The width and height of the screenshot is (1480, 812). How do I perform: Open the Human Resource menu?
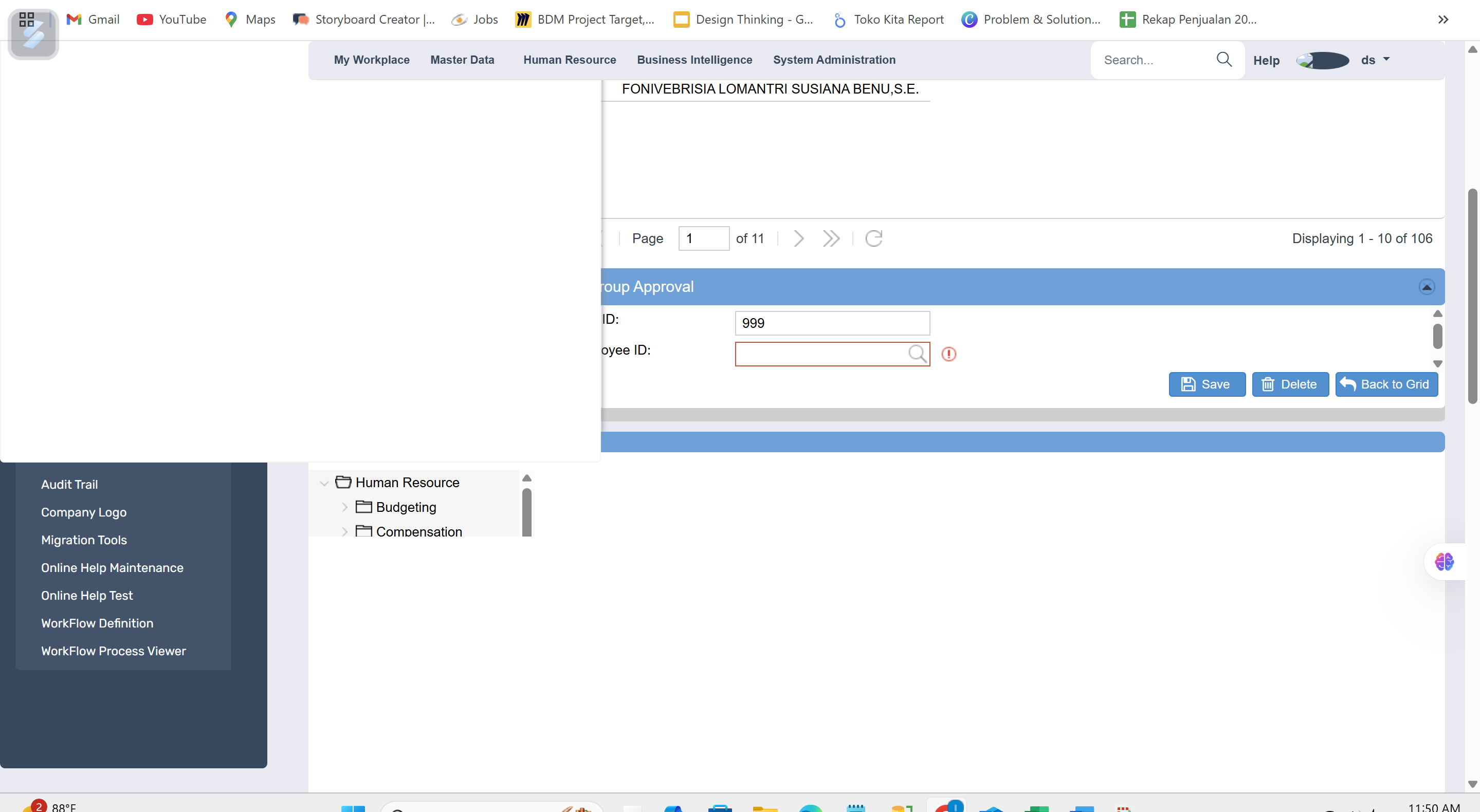click(570, 60)
